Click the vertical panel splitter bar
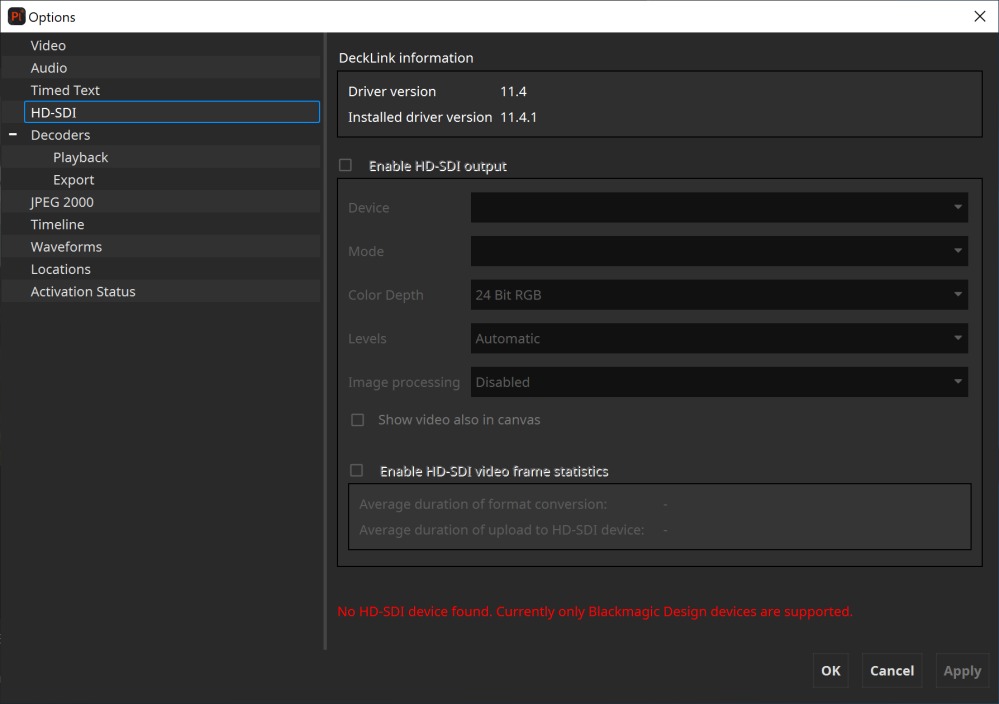999x704 pixels. tap(325, 340)
